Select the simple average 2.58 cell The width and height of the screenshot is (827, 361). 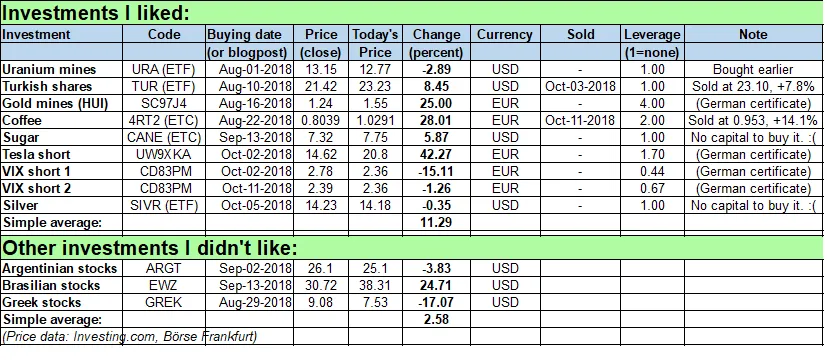coord(437,319)
